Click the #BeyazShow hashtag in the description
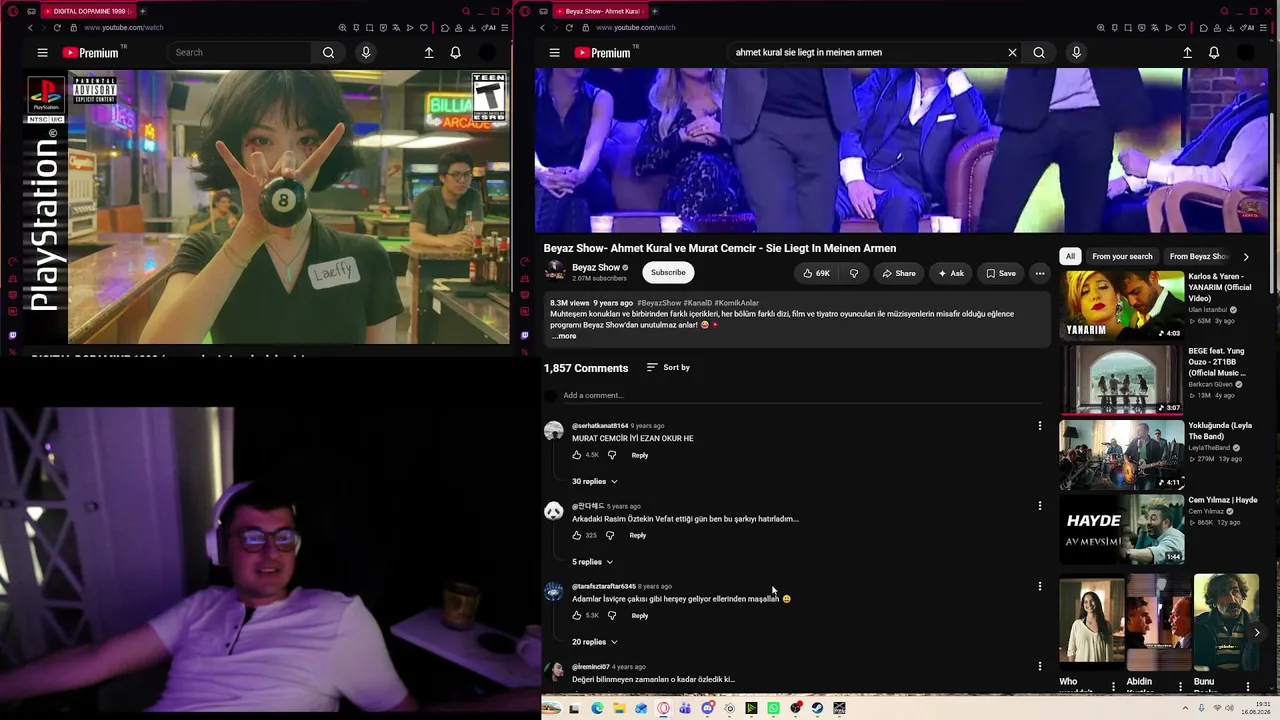 point(659,303)
